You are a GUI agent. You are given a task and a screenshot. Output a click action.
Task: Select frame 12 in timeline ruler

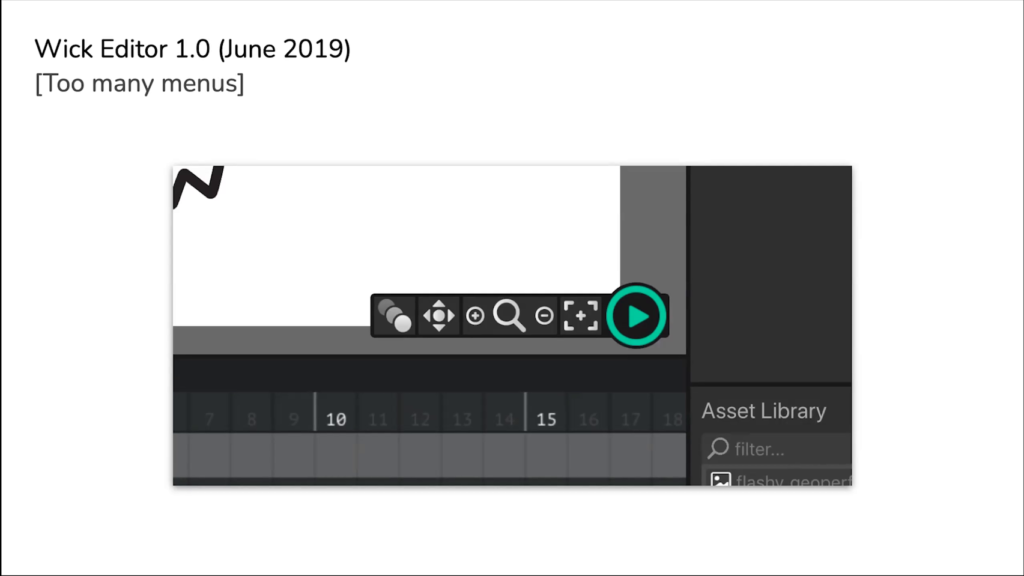pyautogui.click(x=420, y=419)
